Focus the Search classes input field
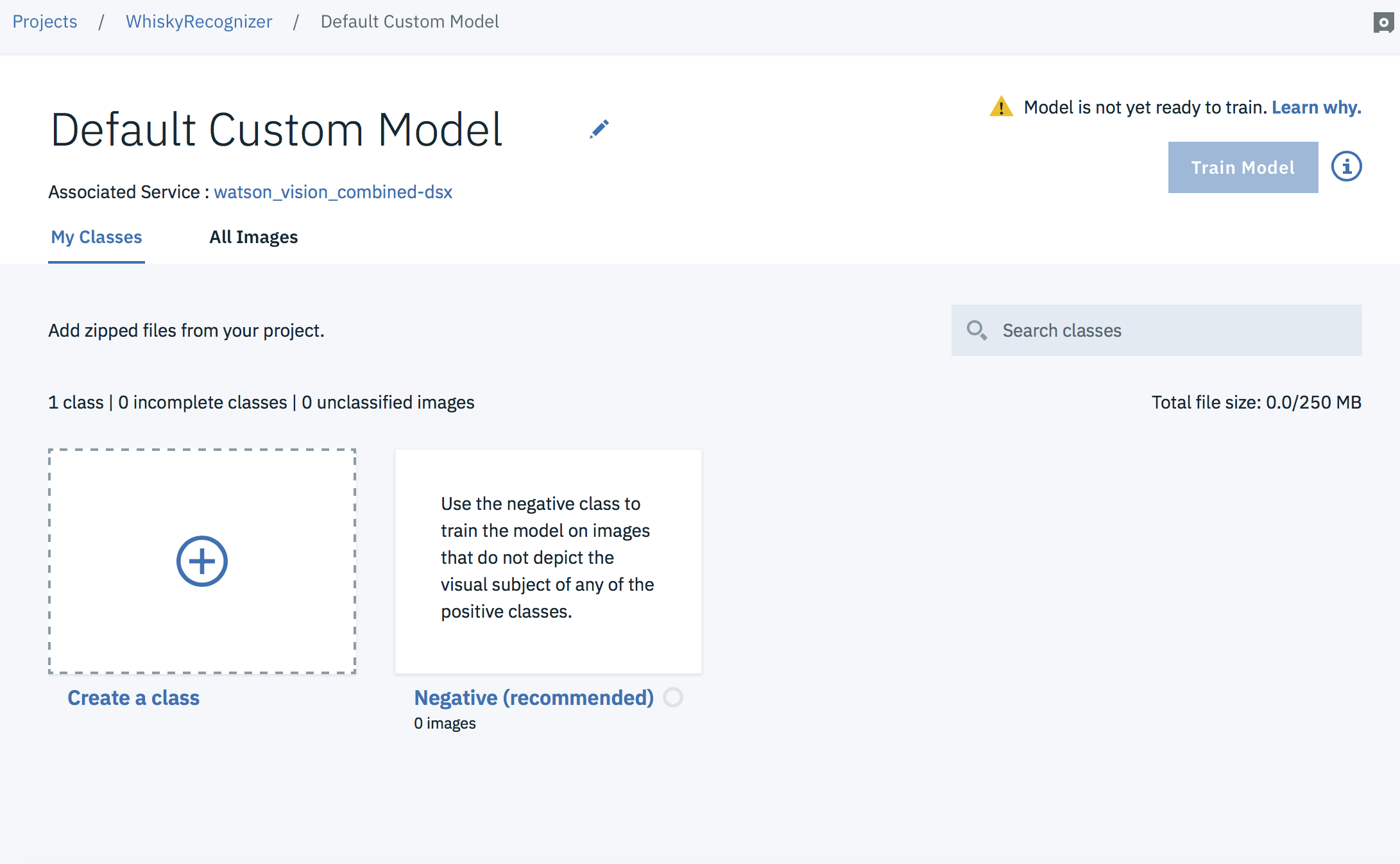Screen dimensions: 1400x864 tap(1174, 330)
